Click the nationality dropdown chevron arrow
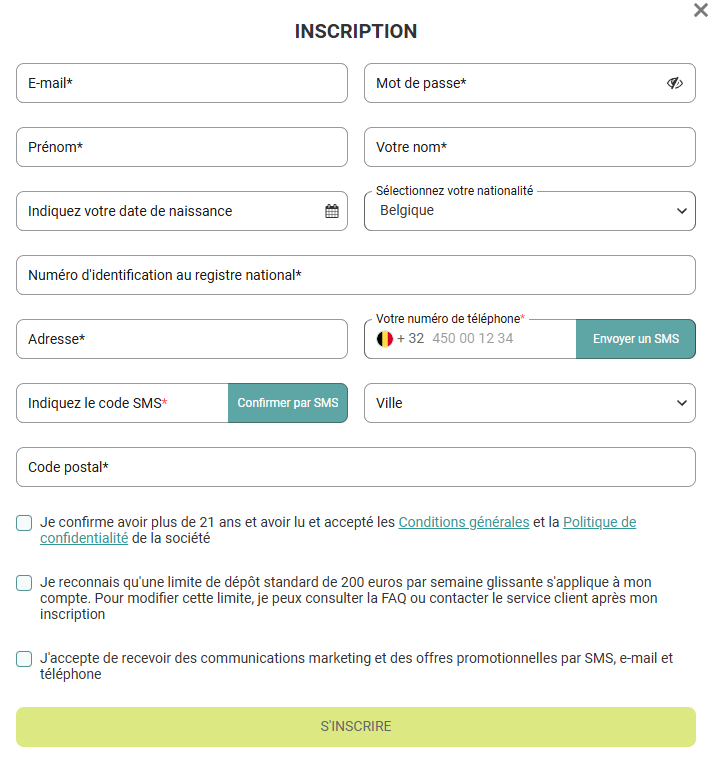 682,211
